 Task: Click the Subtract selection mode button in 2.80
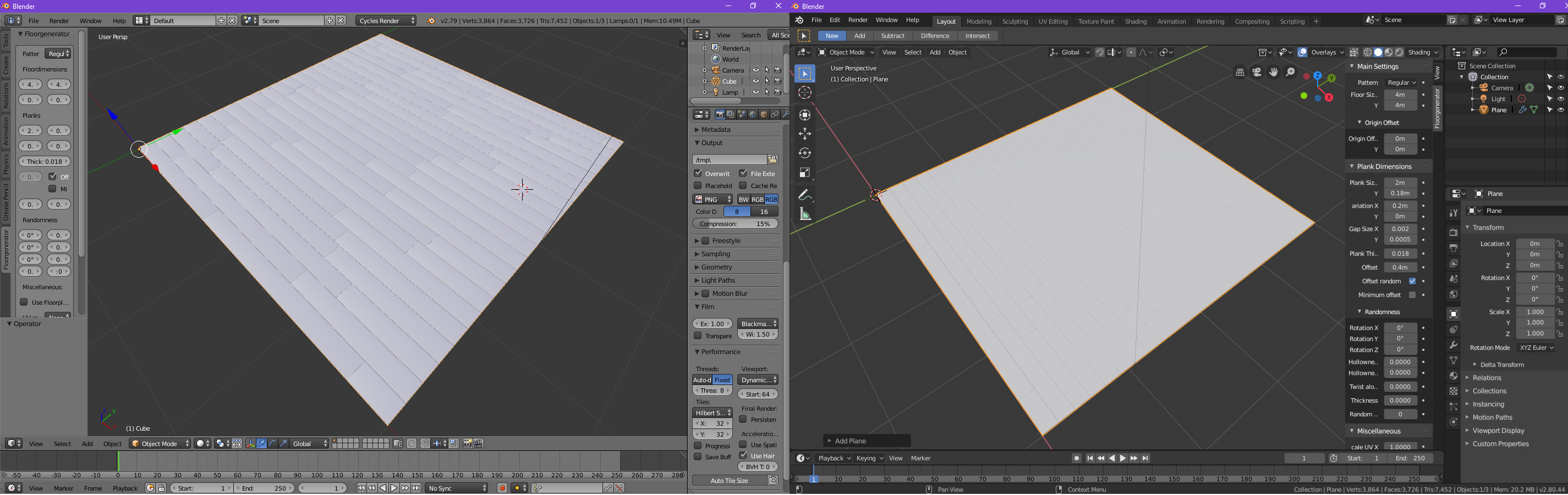(892, 36)
